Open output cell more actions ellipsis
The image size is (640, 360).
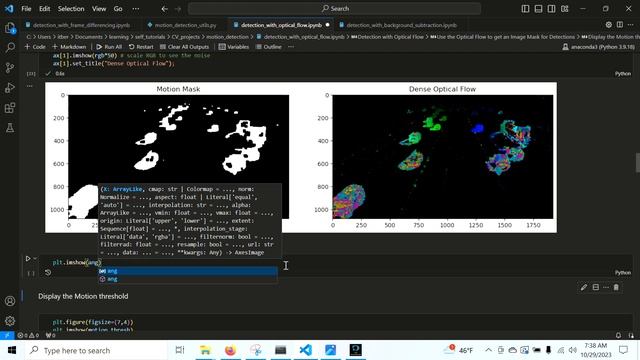[29, 86]
